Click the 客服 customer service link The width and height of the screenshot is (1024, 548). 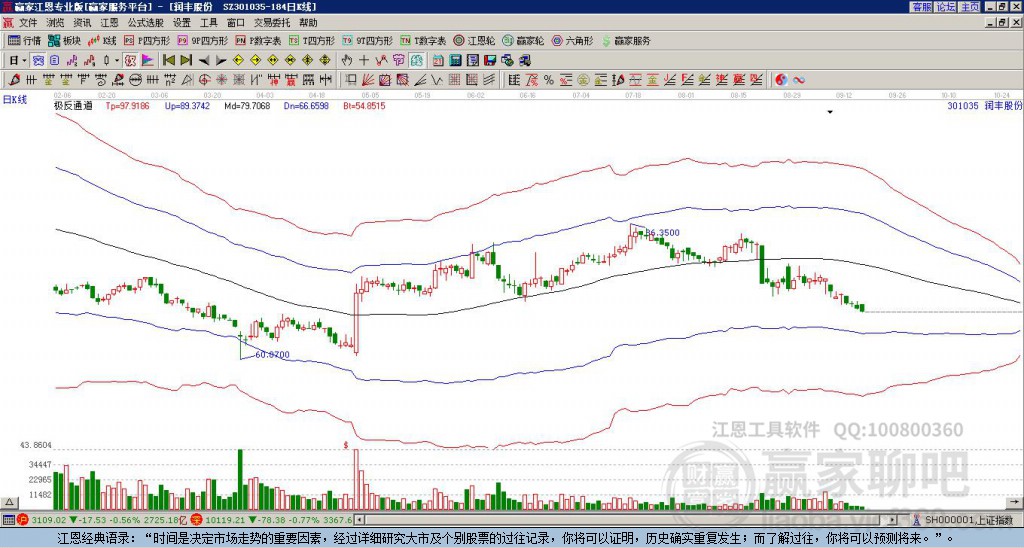coord(922,7)
